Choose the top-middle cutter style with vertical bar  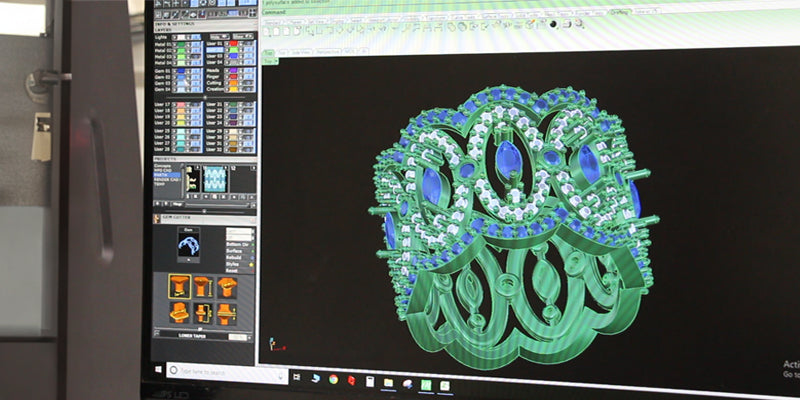tap(203, 286)
